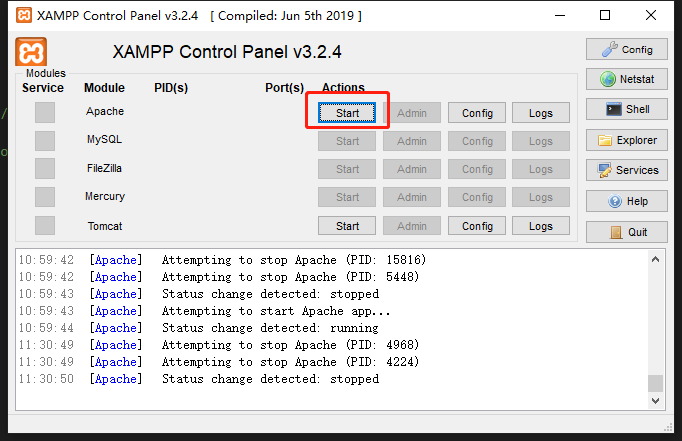Start the Mercury module
Viewport: 682px width, 441px height.
click(347, 197)
